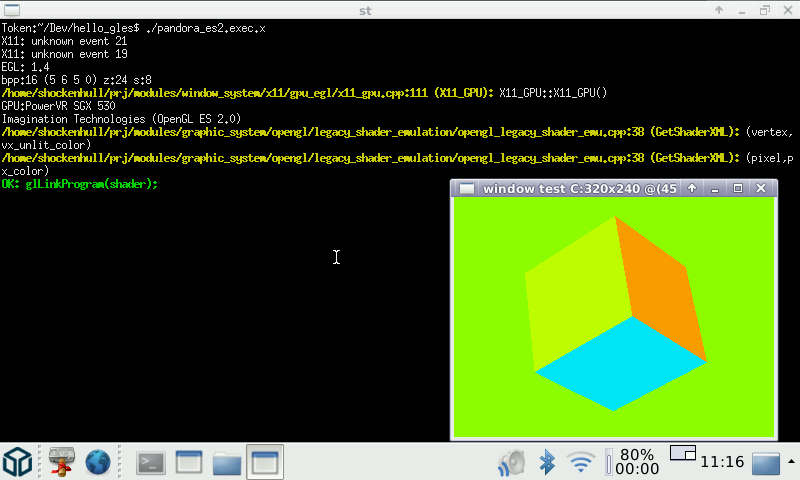Activate the highlighted window test taskbar button

(x=265, y=462)
